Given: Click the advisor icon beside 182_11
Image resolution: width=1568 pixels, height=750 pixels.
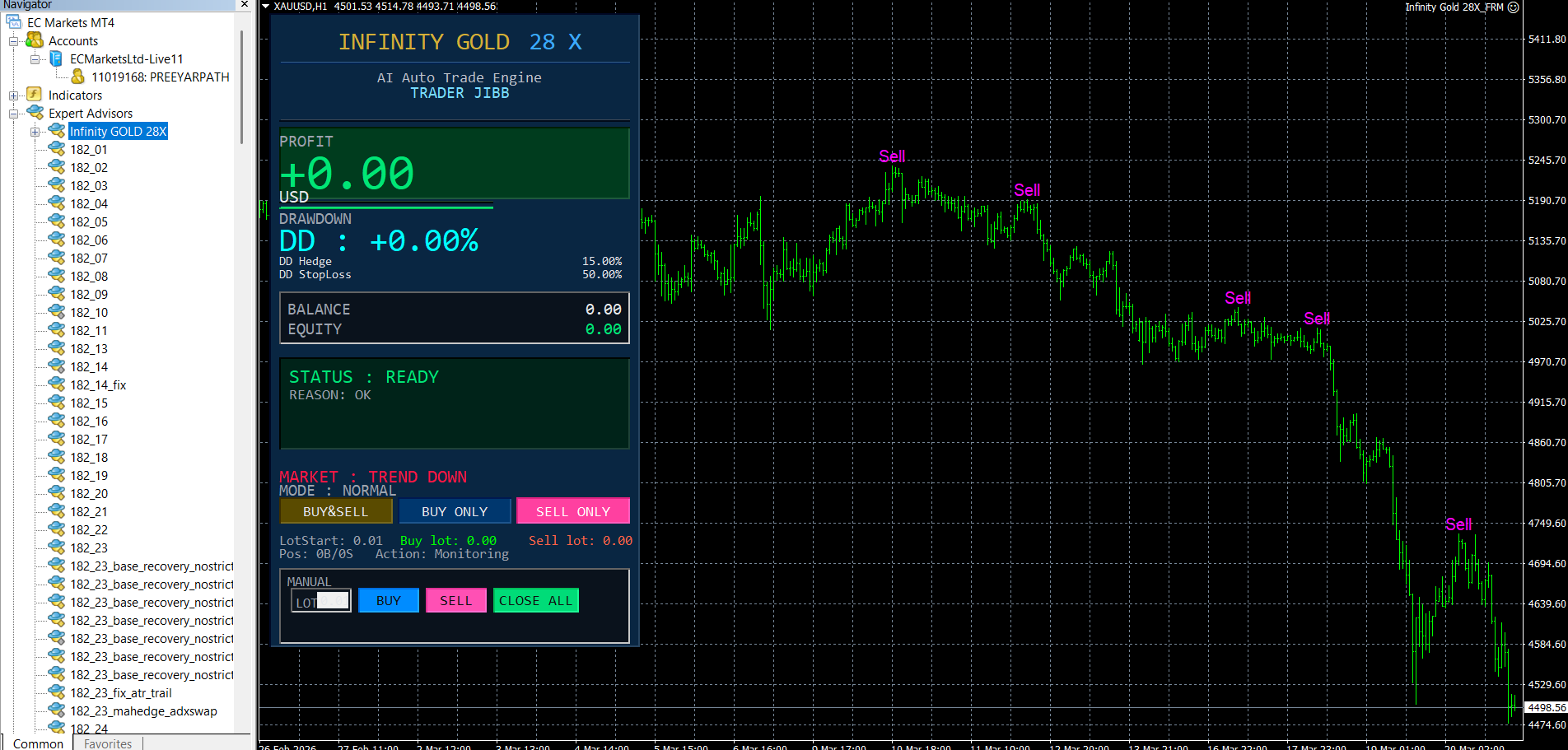Looking at the screenshot, I should pyautogui.click(x=57, y=330).
